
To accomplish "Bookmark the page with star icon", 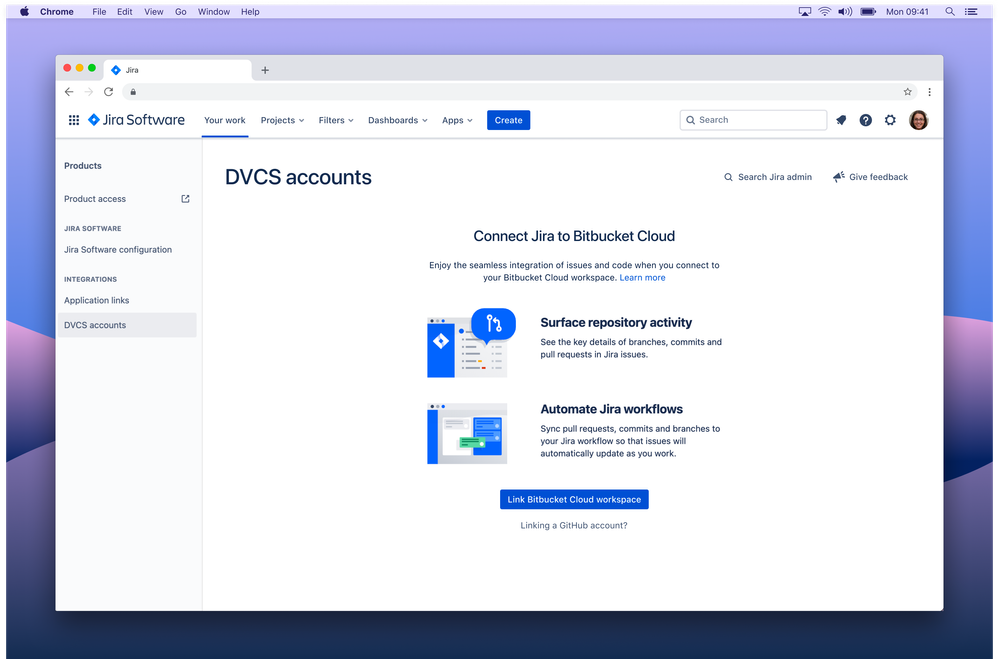I will point(907,92).
